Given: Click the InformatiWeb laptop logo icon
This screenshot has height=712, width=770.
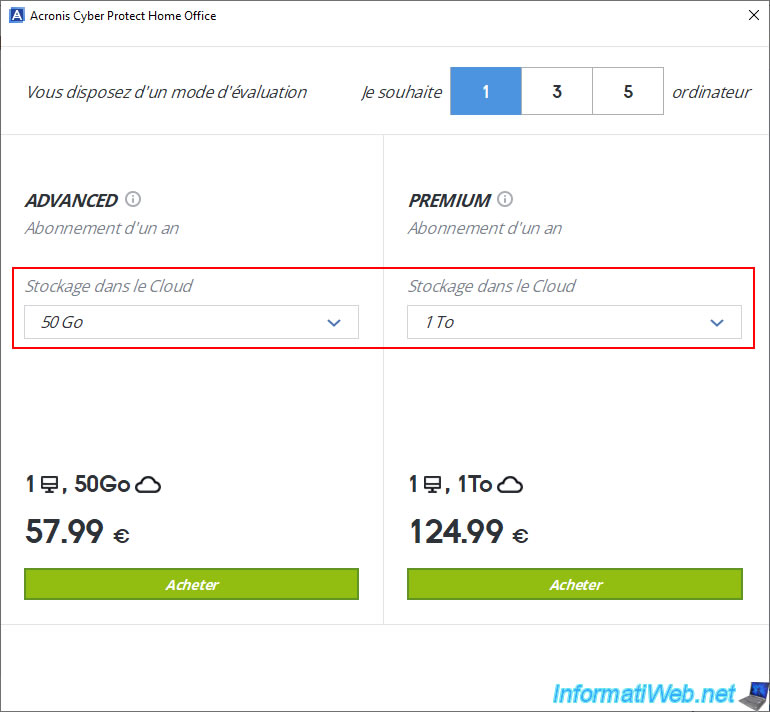Looking at the screenshot, I should [x=753, y=692].
